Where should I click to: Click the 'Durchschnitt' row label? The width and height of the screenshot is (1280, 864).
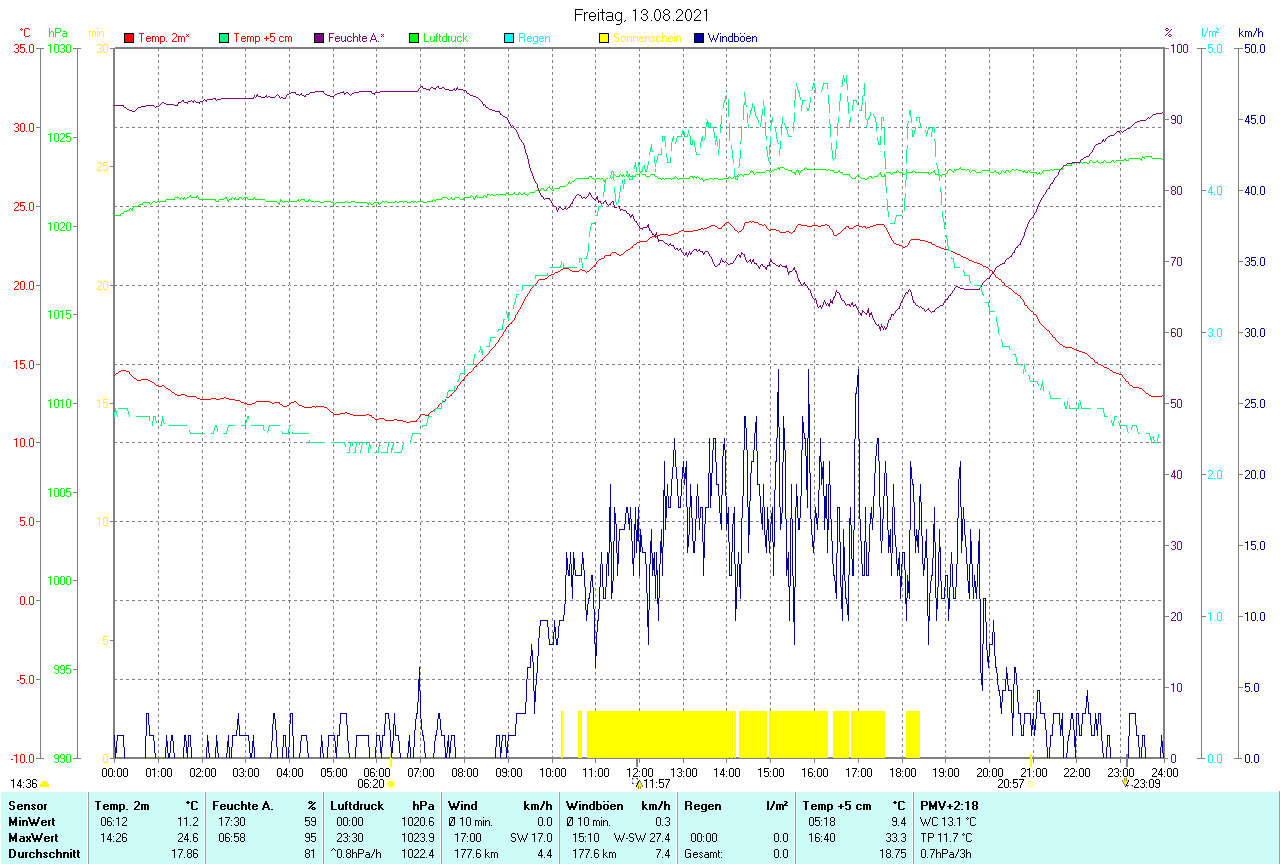(44, 854)
